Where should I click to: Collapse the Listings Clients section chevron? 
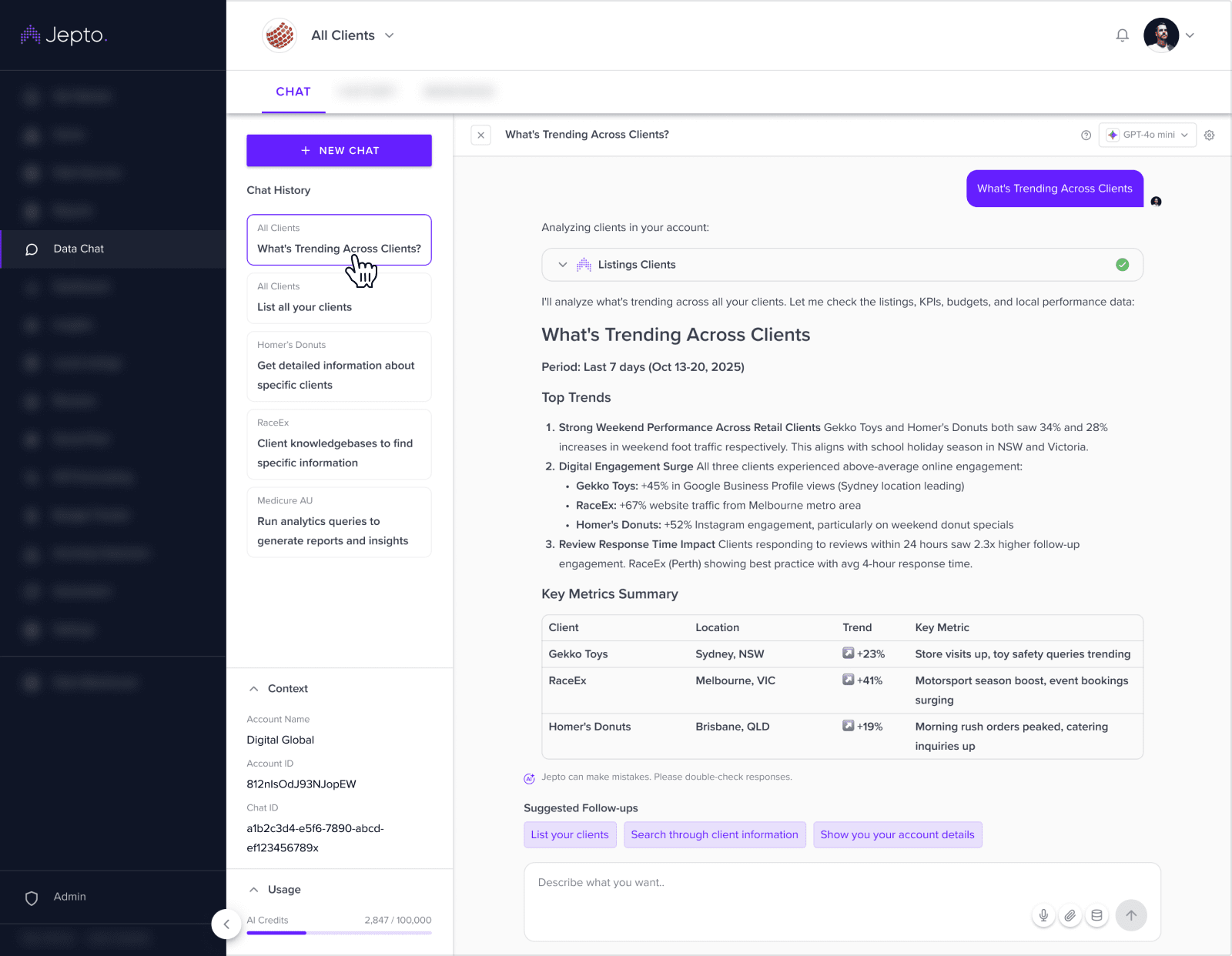563,265
